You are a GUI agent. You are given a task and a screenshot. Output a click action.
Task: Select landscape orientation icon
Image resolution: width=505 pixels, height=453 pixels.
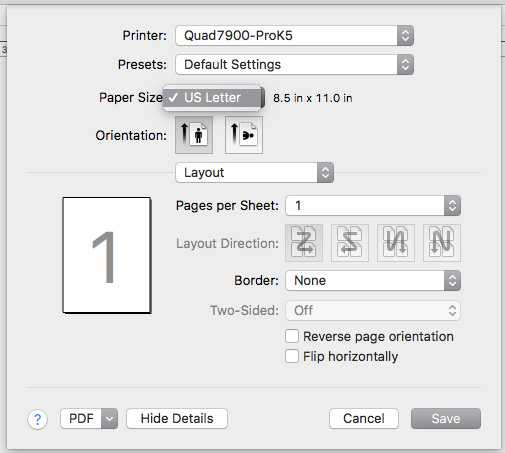click(244, 135)
